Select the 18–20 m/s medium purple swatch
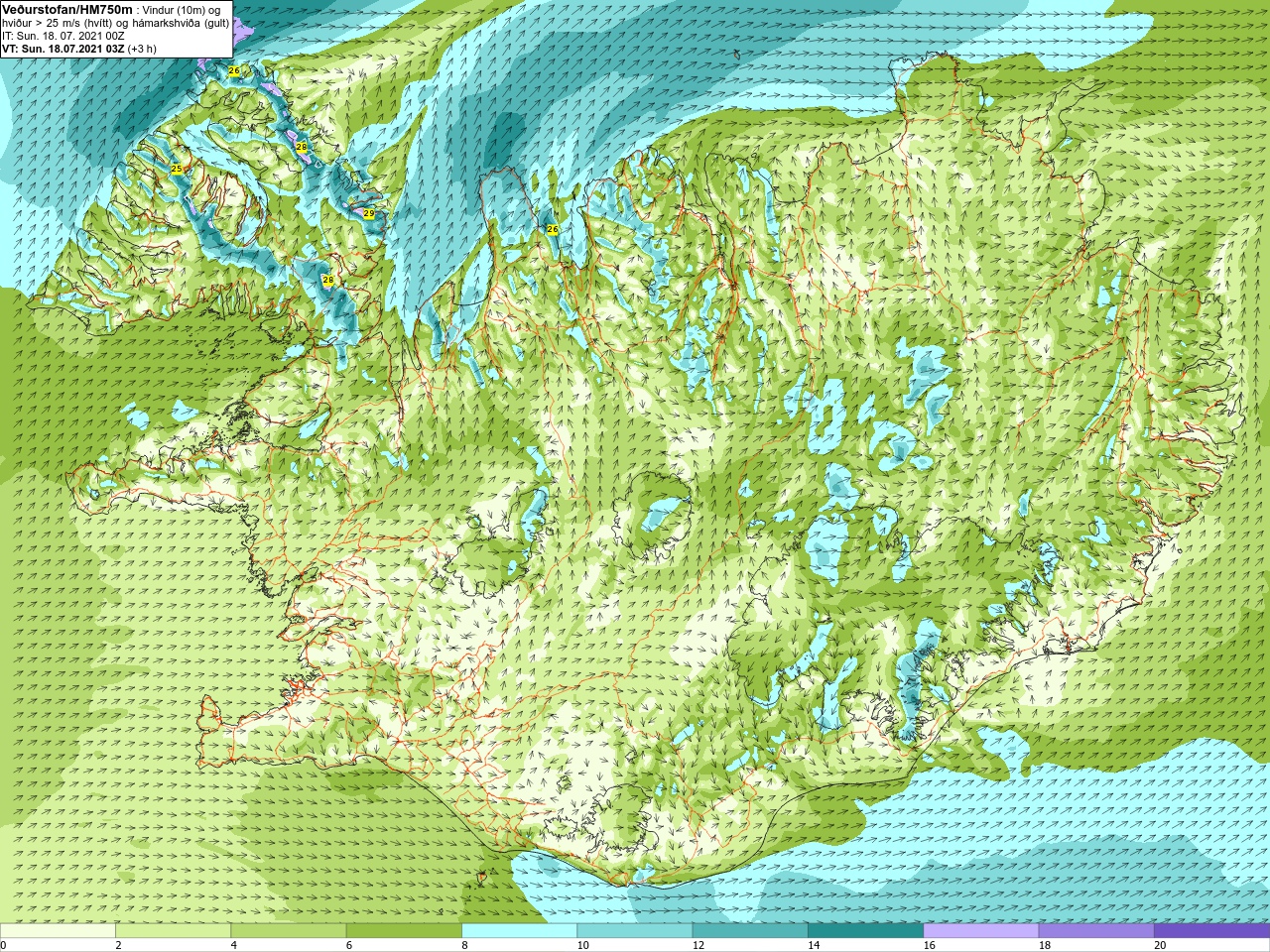The image size is (1270, 952). point(1096,930)
